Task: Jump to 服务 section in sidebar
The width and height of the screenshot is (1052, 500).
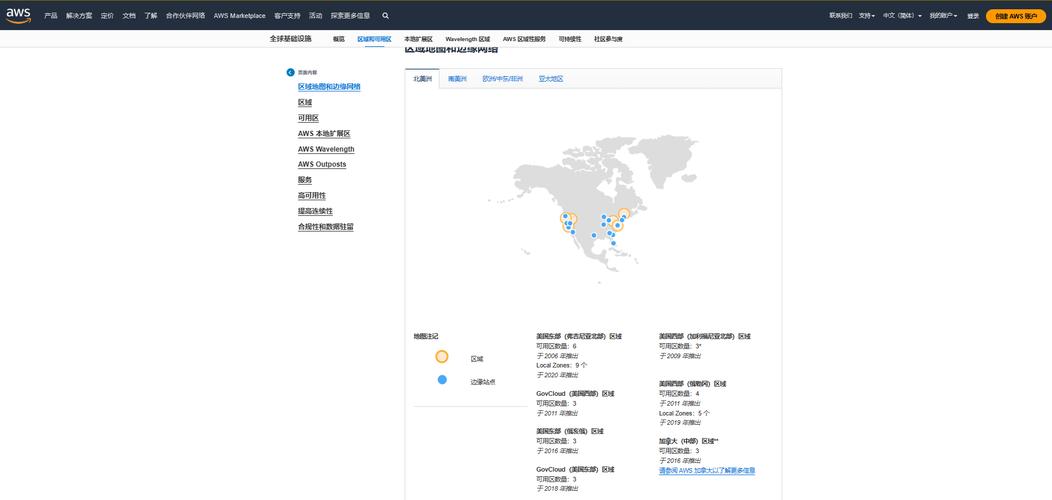Action: [x=305, y=180]
